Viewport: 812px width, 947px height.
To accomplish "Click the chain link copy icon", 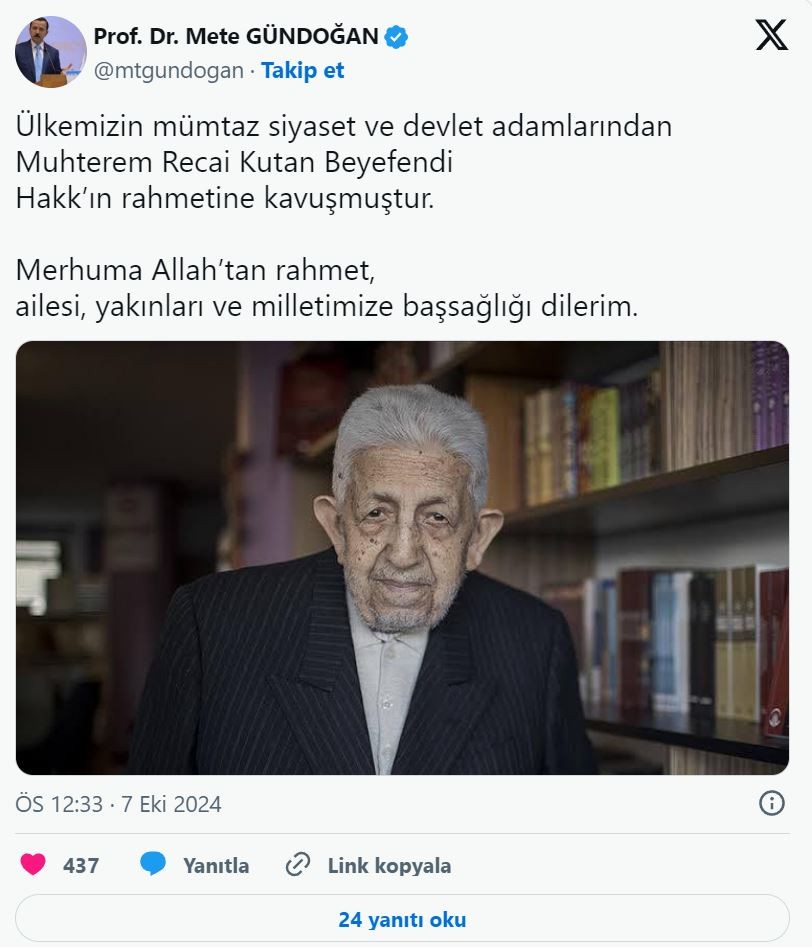I will [x=298, y=865].
